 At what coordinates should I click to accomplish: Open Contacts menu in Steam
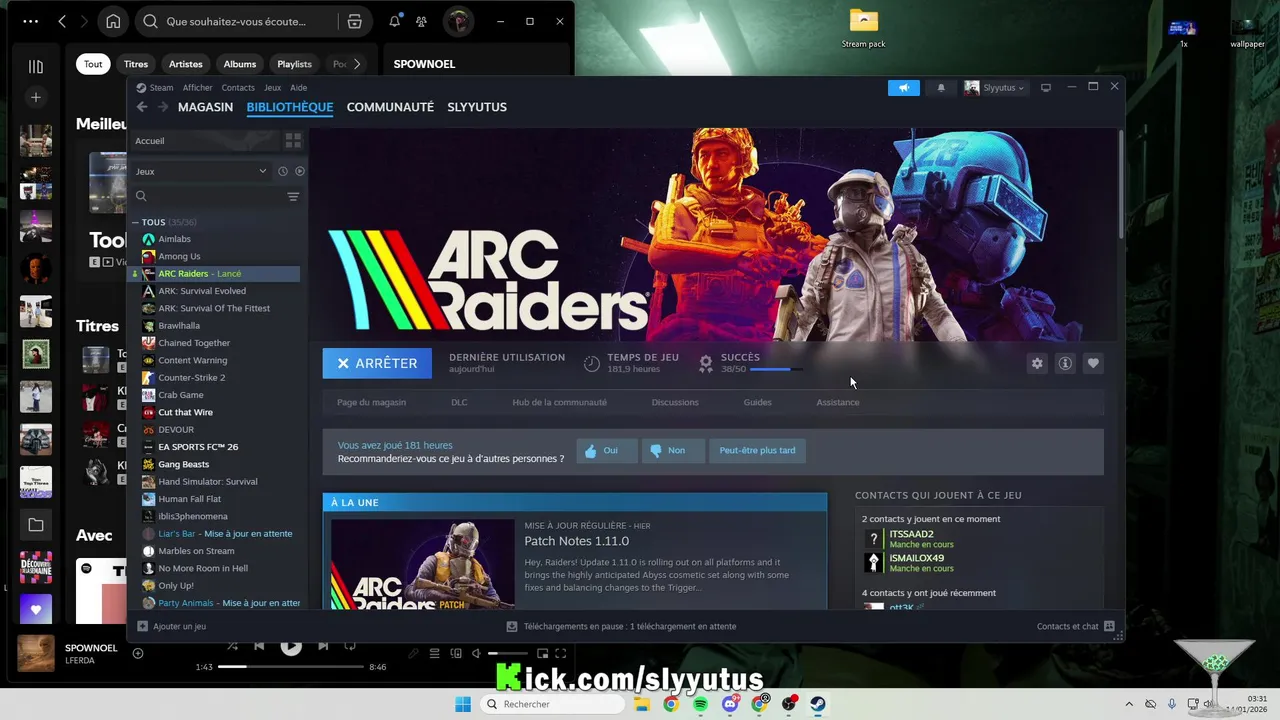pos(238,88)
